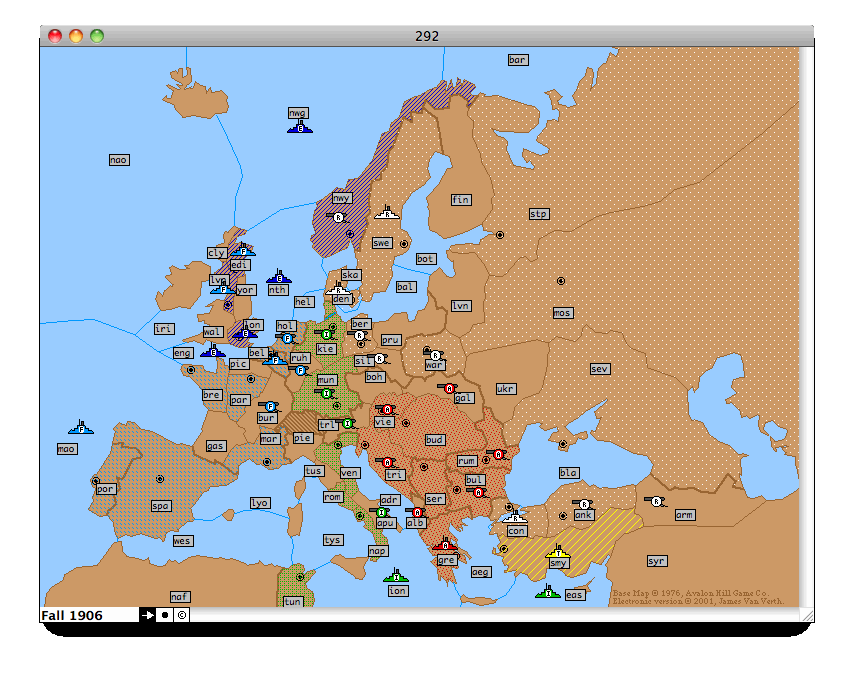Select the Austrian army in Albania
This screenshot has height=677, width=854.
[417, 512]
